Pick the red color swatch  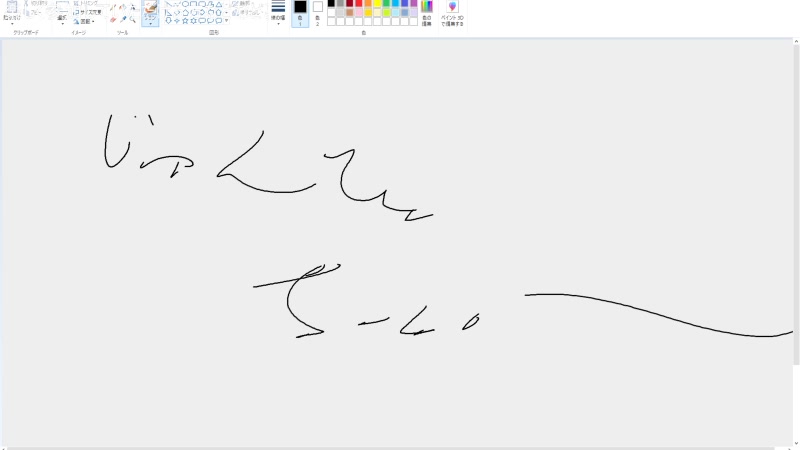pyautogui.click(x=359, y=3)
